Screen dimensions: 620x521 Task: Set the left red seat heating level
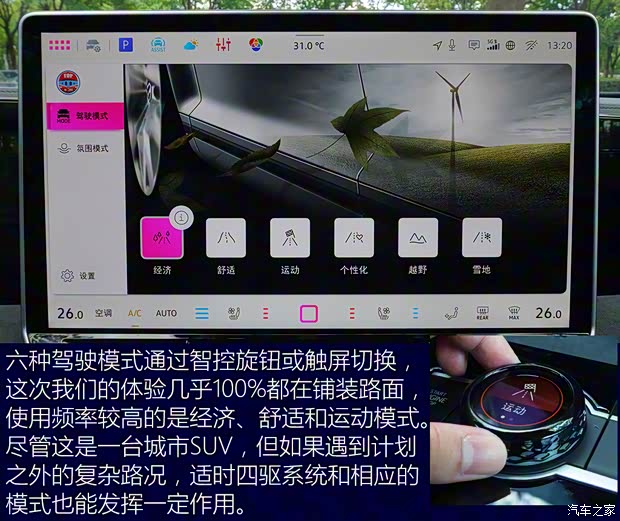click(266, 313)
